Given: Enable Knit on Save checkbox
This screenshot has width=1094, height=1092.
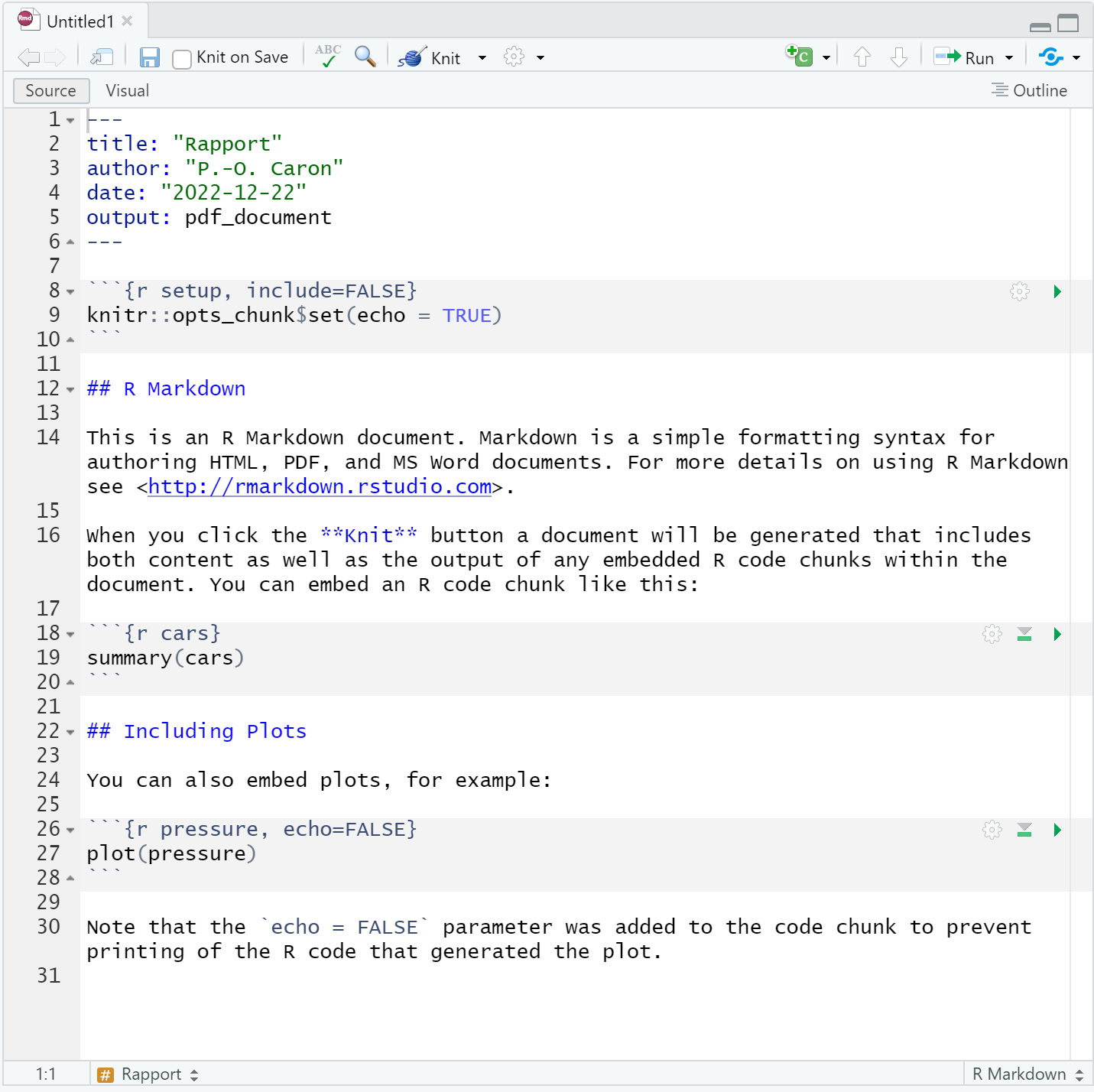Looking at the screenshot, I should 182,59.
